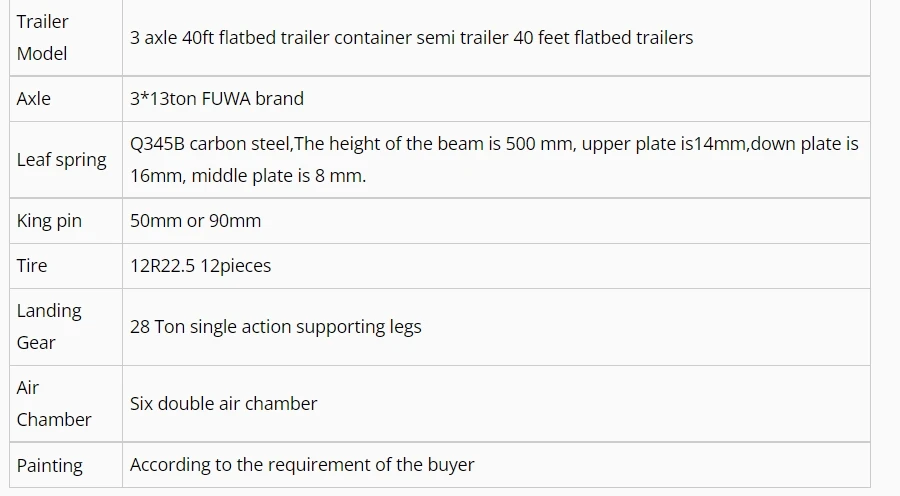Click the "Leaf spring" row label
The height and width of the screenshot is (496, 900).
(61, 160)
